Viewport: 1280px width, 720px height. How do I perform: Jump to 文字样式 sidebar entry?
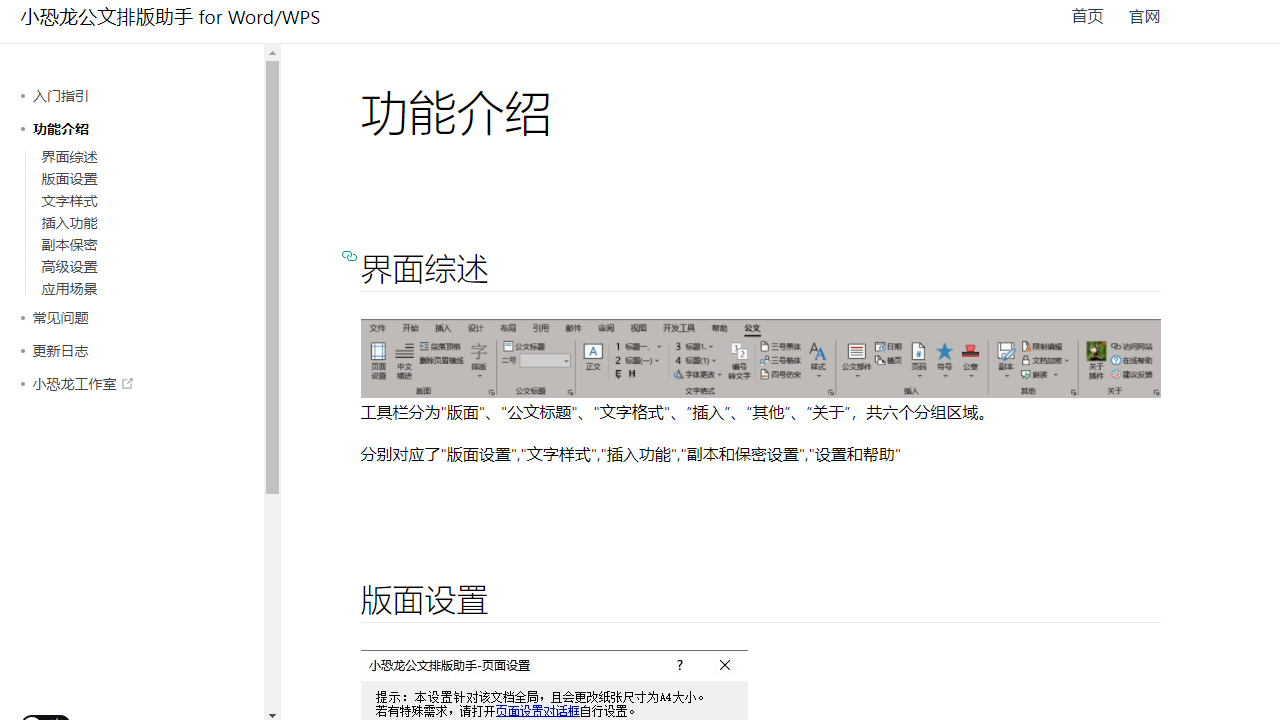69,201
